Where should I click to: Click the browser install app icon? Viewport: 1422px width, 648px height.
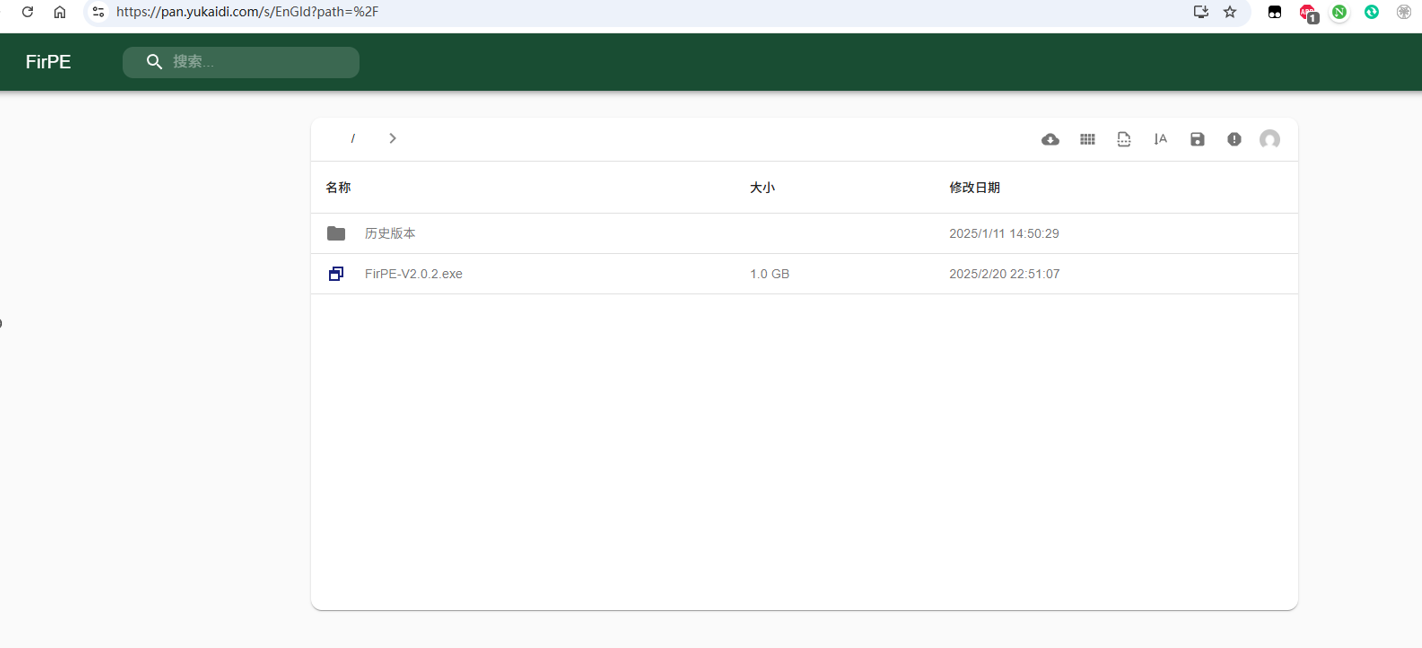(x=1201, y=12)
